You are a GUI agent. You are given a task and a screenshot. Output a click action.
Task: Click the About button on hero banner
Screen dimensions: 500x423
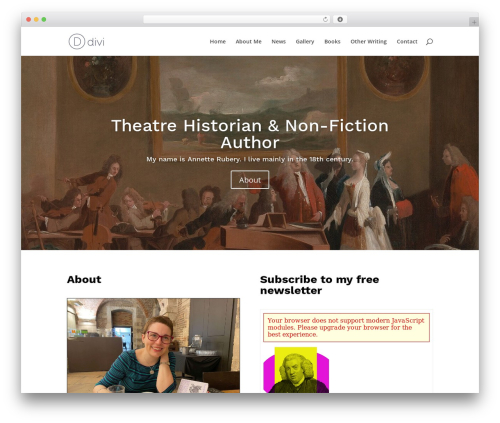tap(250, 180)
